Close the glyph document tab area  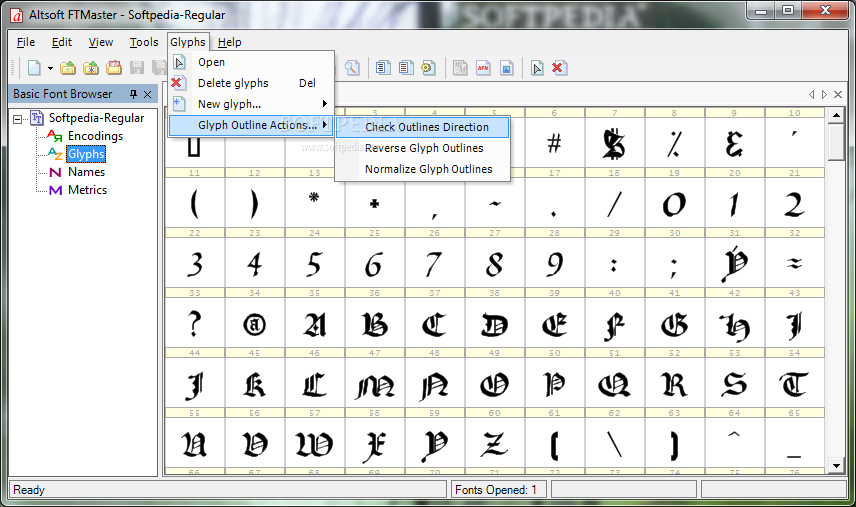coord(838,94)
